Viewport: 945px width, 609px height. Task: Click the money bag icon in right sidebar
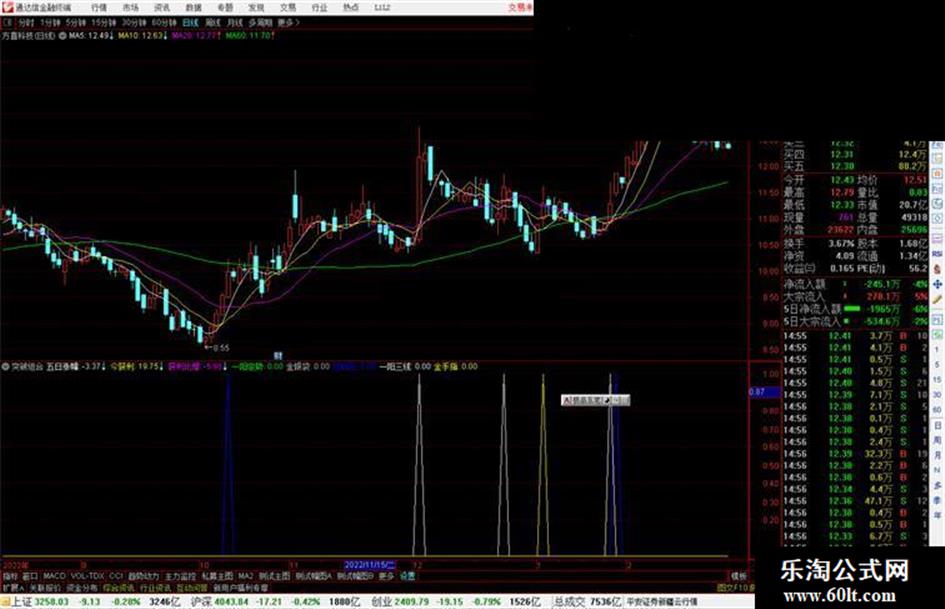tap(937, 269)
